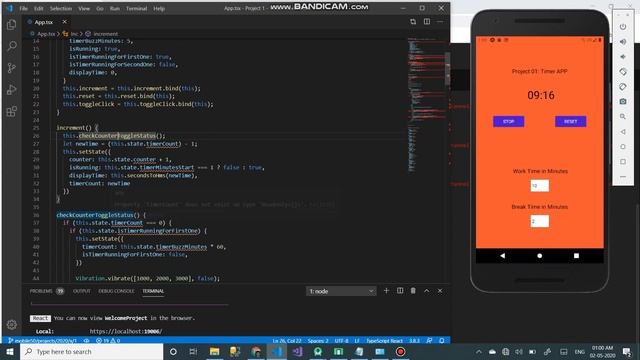Create a new terminal with the plus icon
The height and width of the screenshot is (360, 640).
pos(386,291)
